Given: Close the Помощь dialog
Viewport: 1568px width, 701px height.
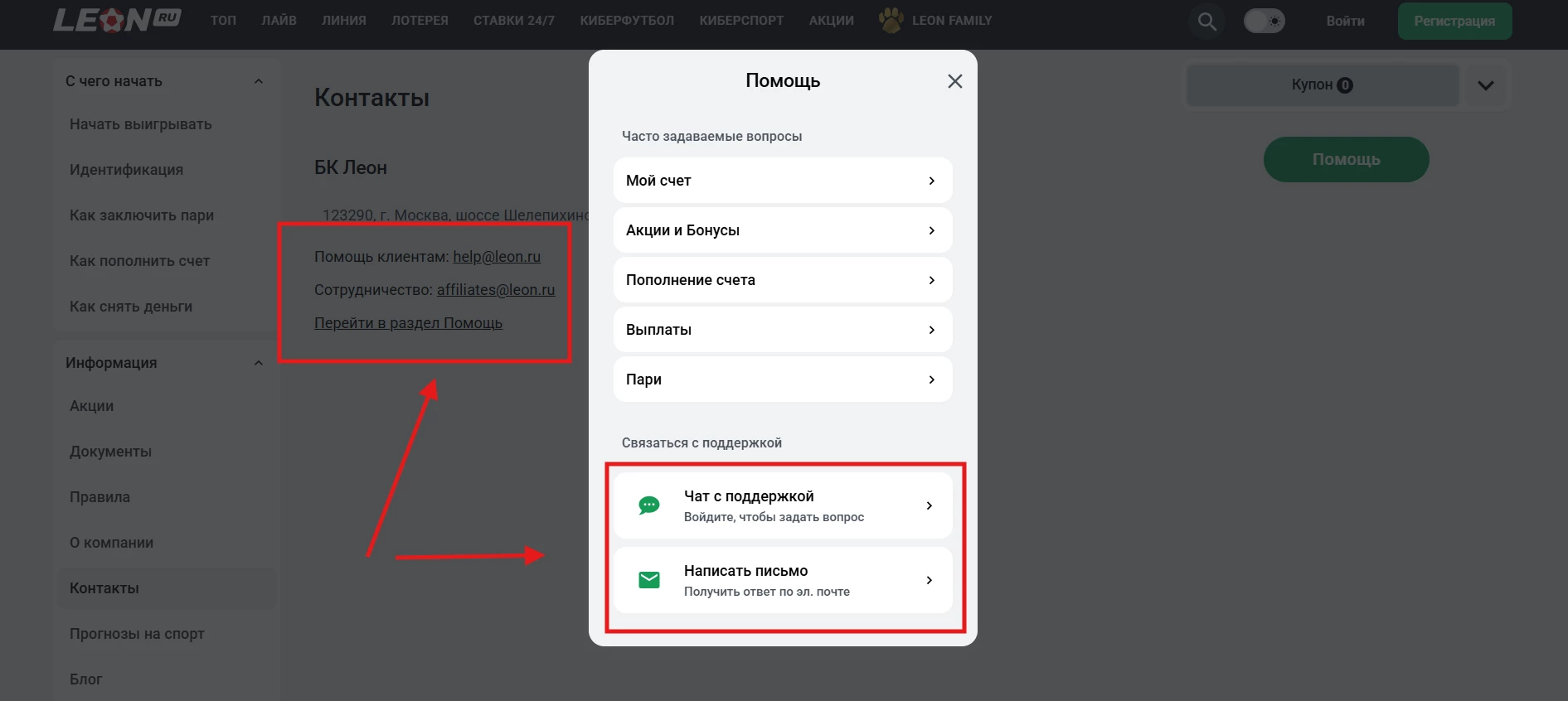Looking at the screenshot, I should point(955,81).
